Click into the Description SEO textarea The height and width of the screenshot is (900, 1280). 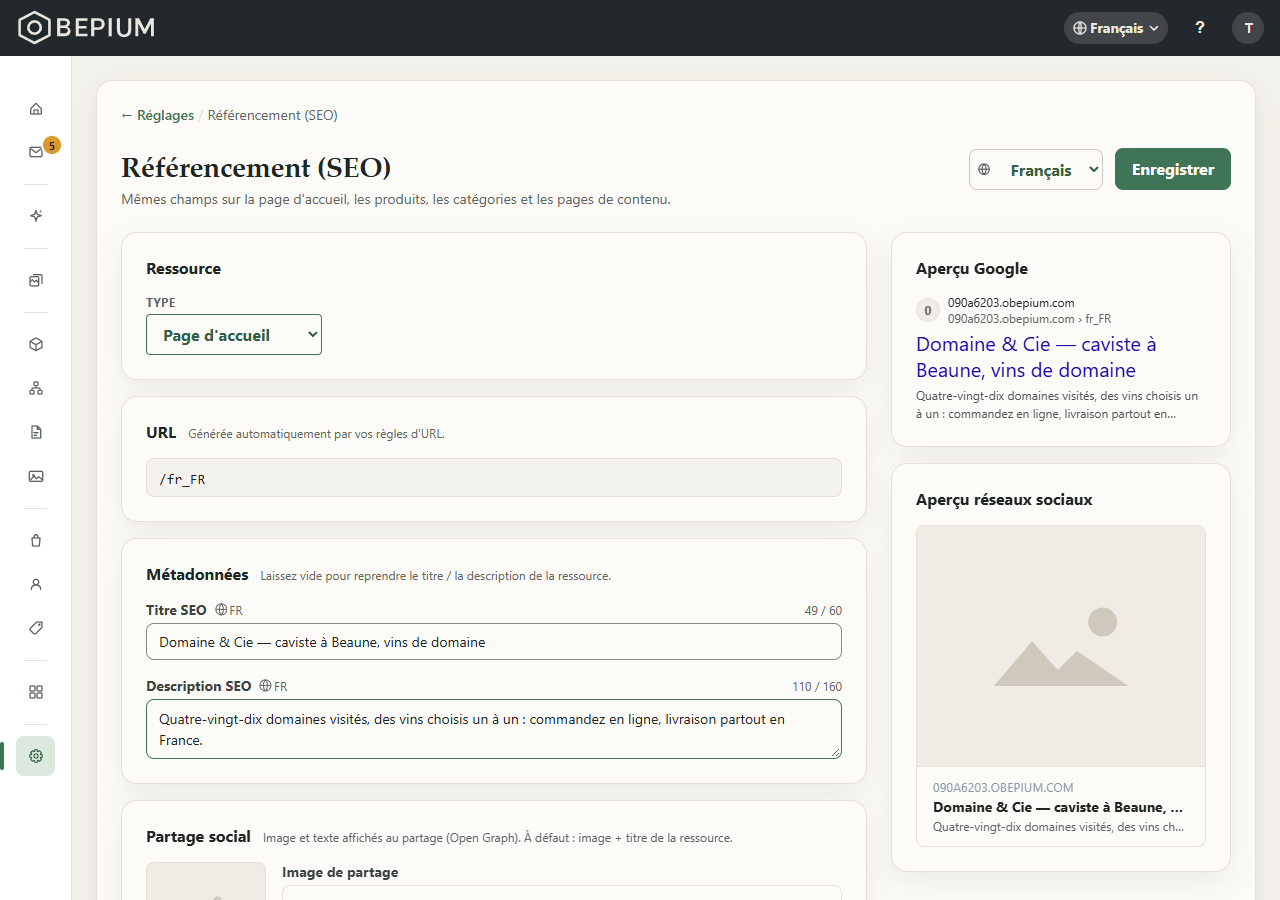pos(494,729)
